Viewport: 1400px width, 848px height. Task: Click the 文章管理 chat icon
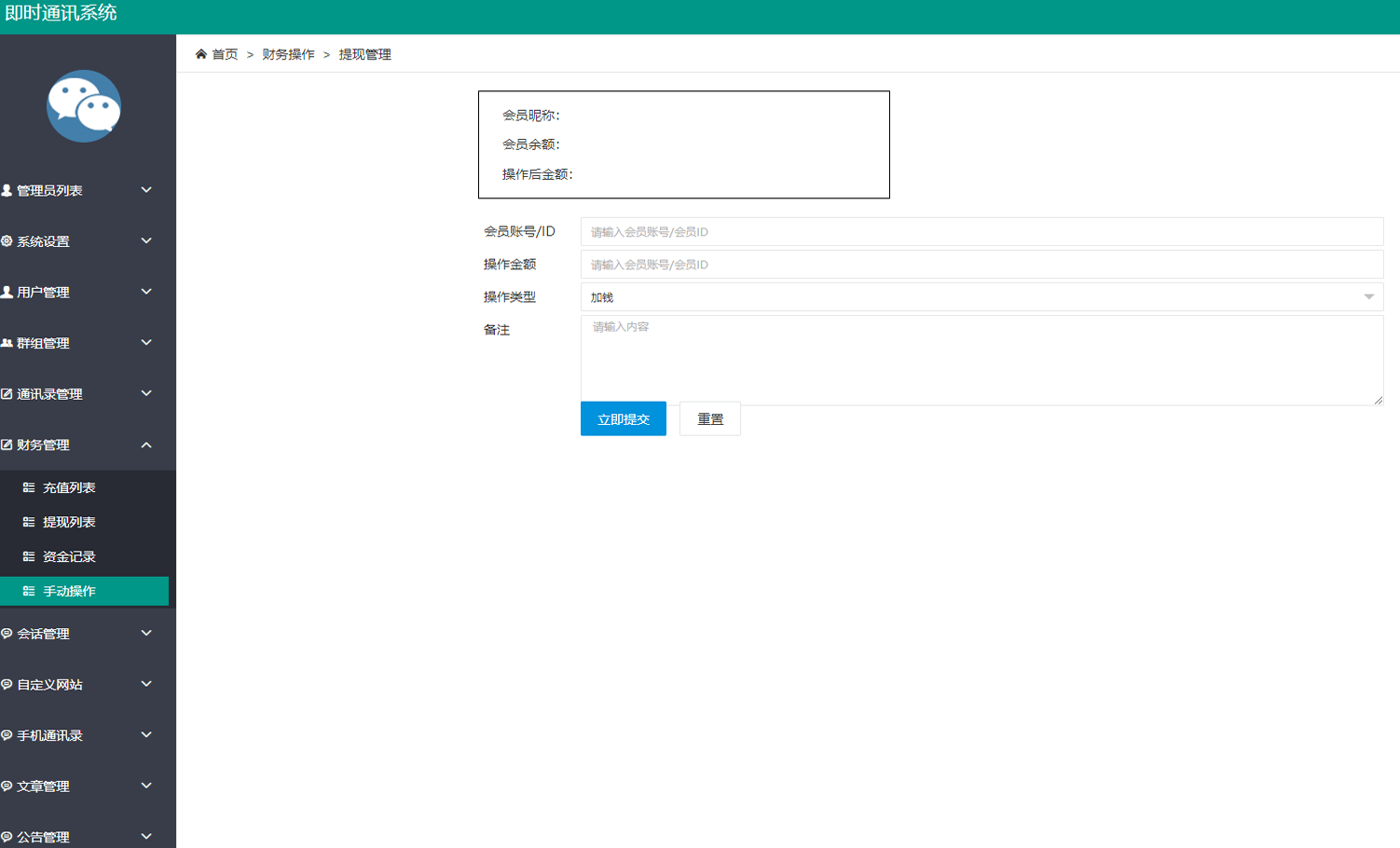click(x=7, y=786)
